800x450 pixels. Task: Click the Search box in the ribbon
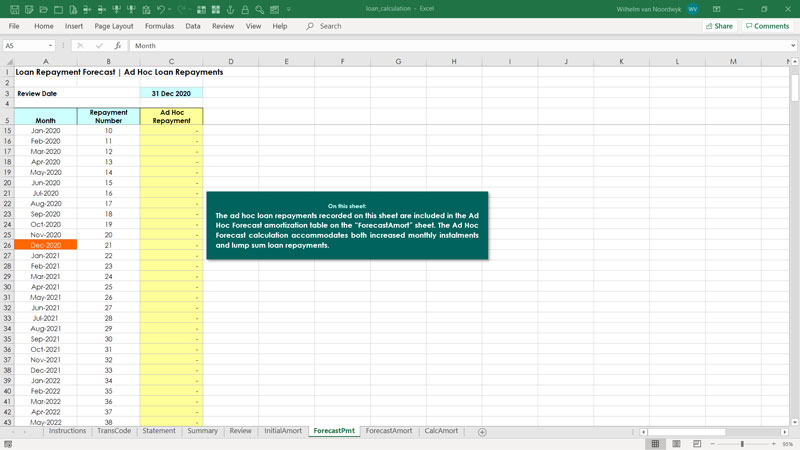point(324,26)
